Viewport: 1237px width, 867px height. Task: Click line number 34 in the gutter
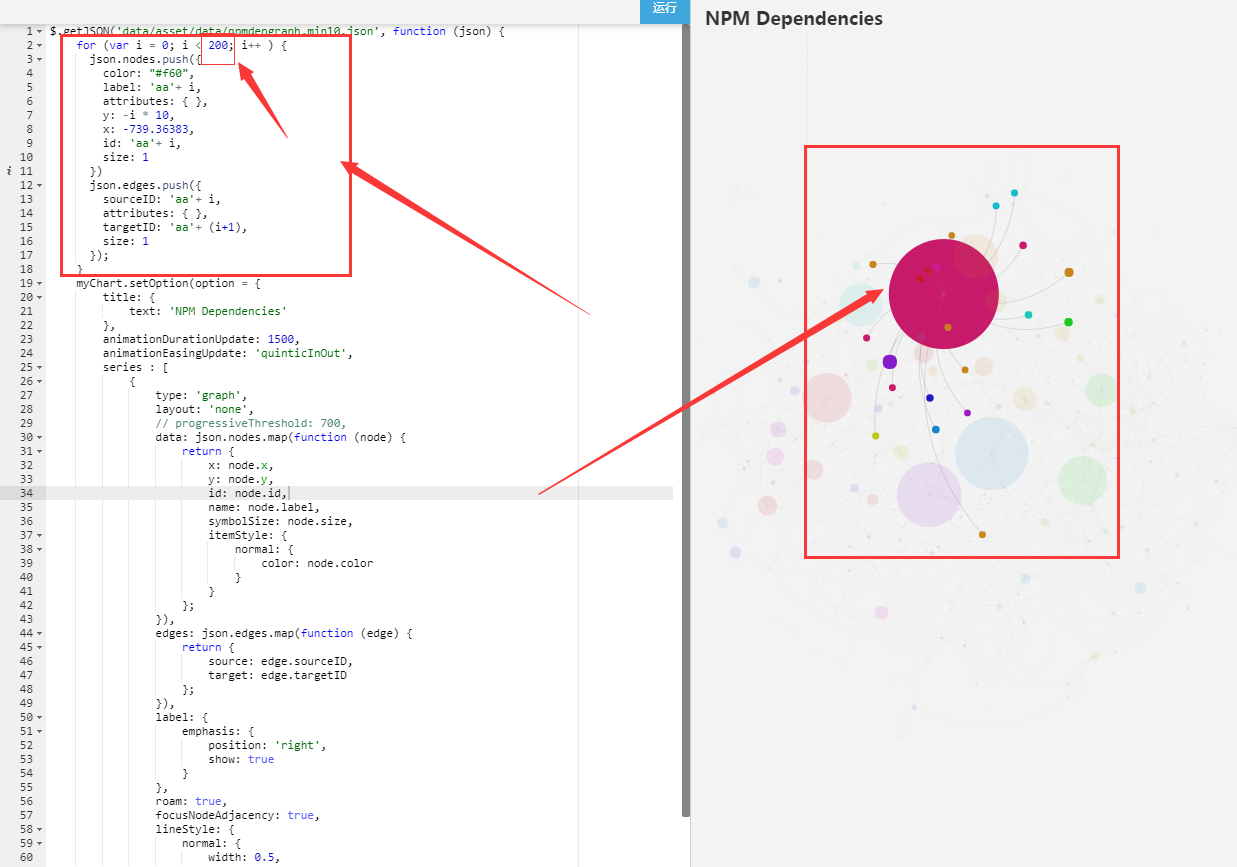pyautogui.click(x=26, y=493)
